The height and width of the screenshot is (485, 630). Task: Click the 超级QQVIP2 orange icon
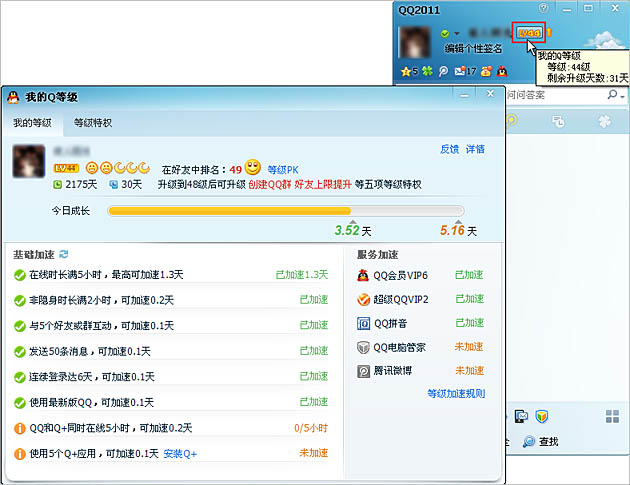[x=364, y=299]
